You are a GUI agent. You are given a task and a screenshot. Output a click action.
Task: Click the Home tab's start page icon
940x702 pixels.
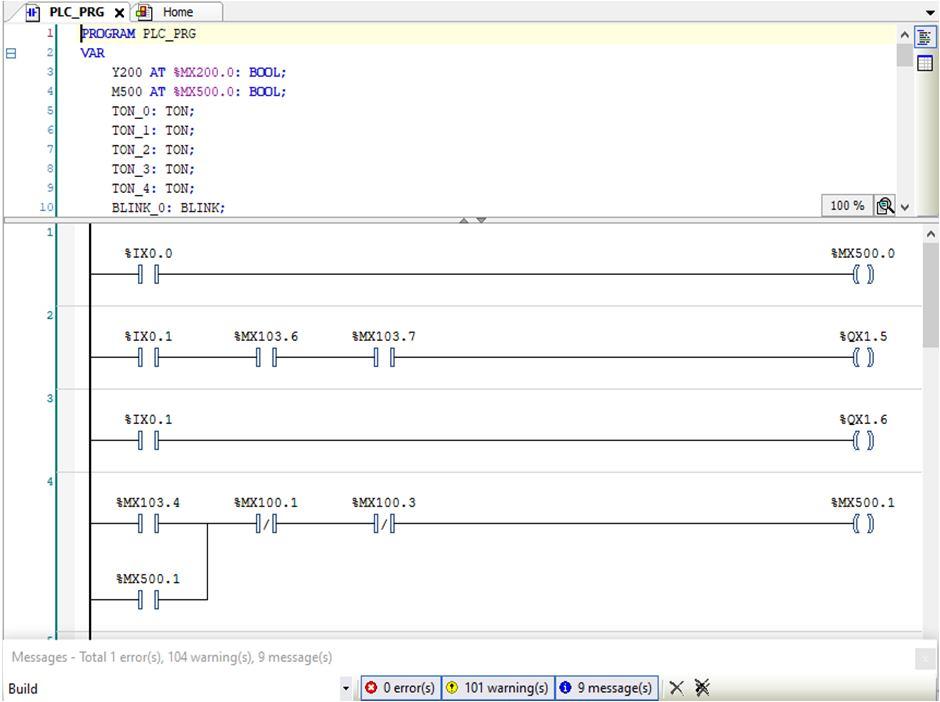coord(144,12)
